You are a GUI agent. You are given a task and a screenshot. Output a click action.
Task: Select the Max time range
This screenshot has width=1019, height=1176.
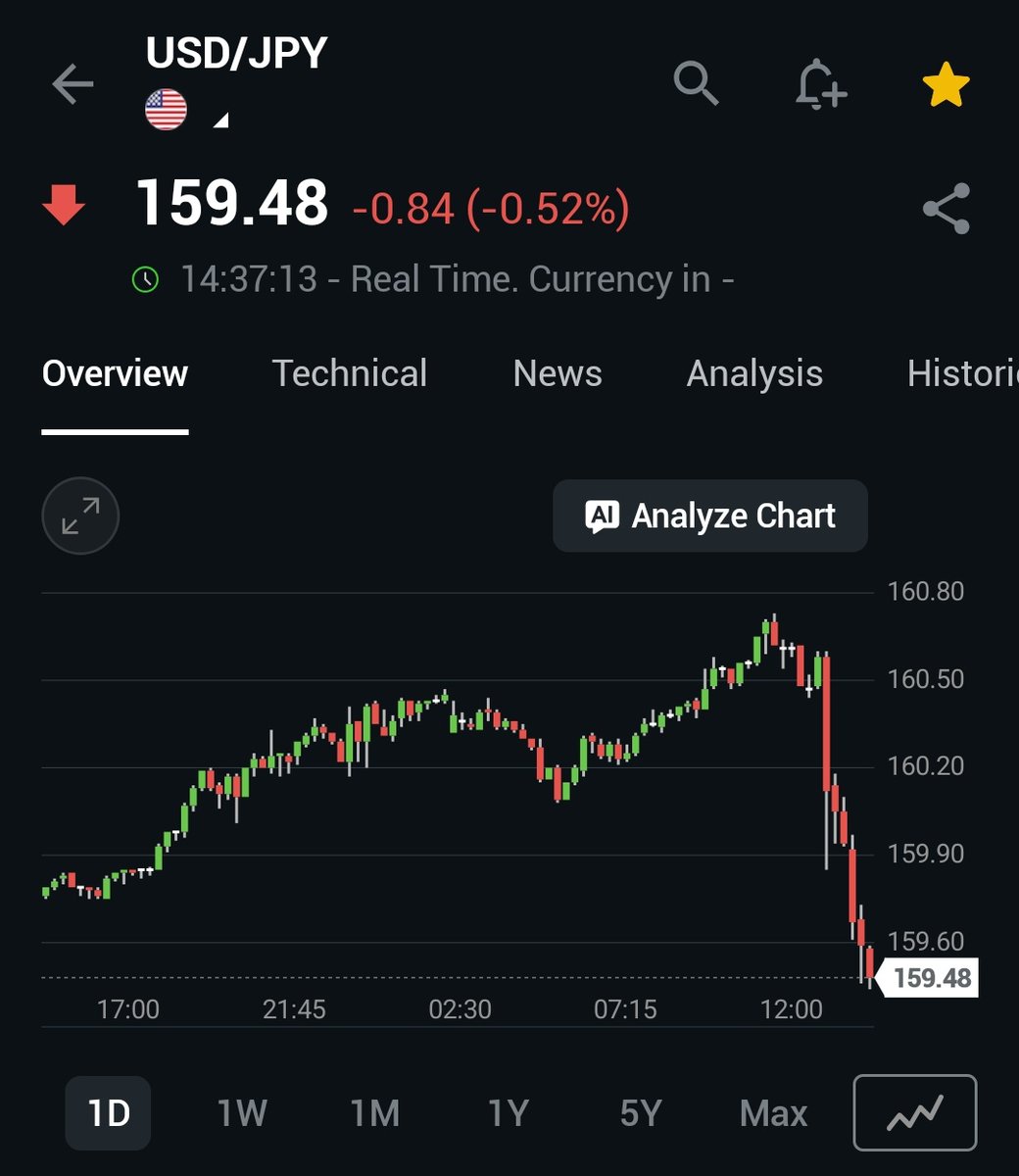click(x=774, y=1113)
